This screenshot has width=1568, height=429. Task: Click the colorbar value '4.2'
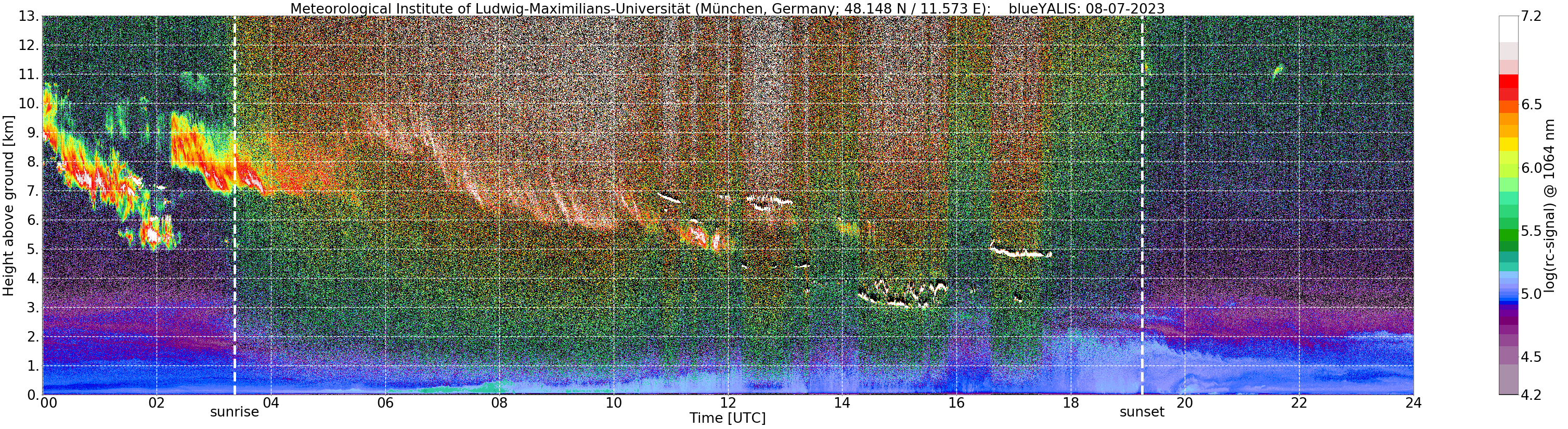pyautogui.click(x=1532, y=395)
